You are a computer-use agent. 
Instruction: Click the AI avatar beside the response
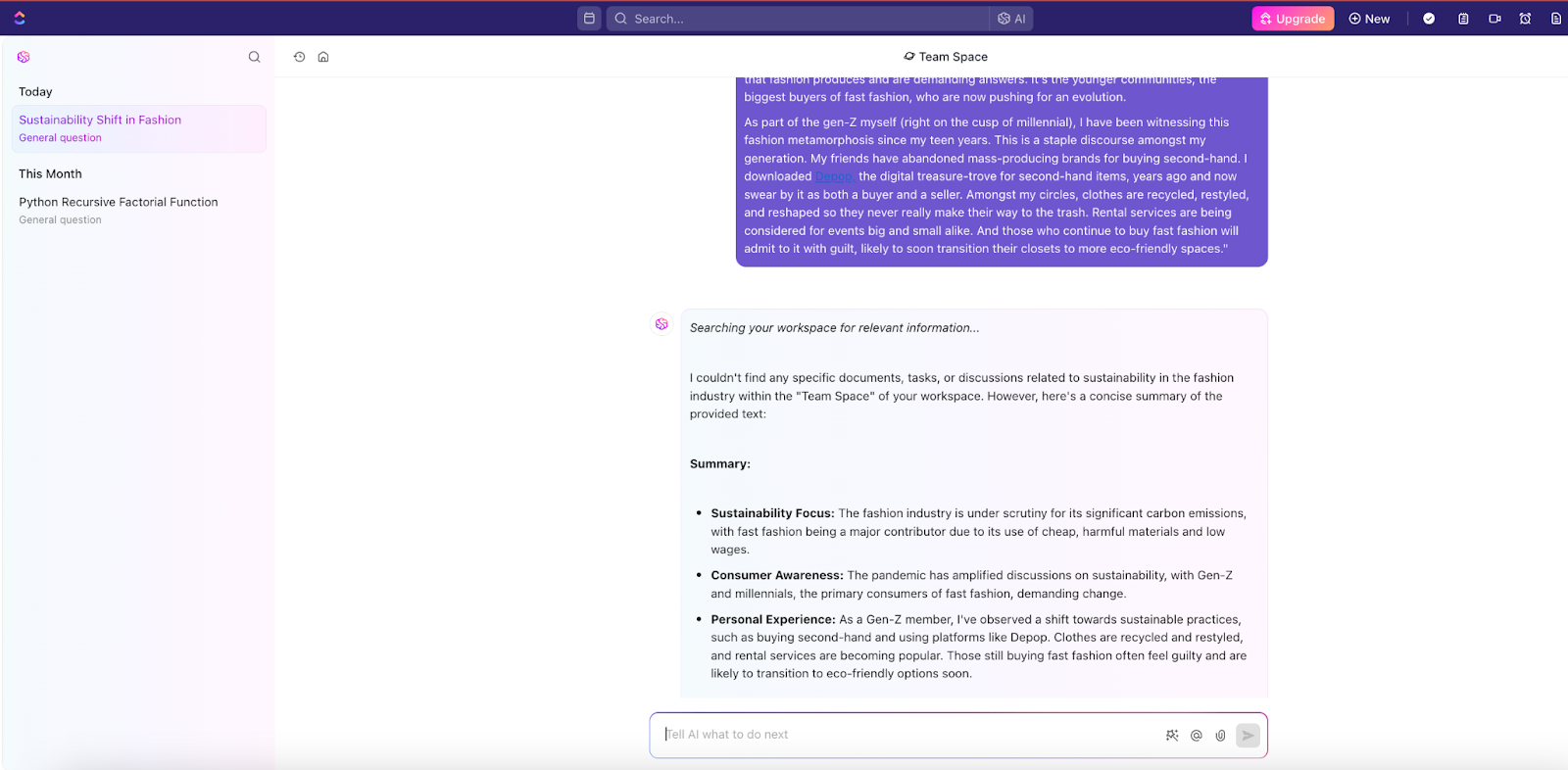click(x=661, y=324)
